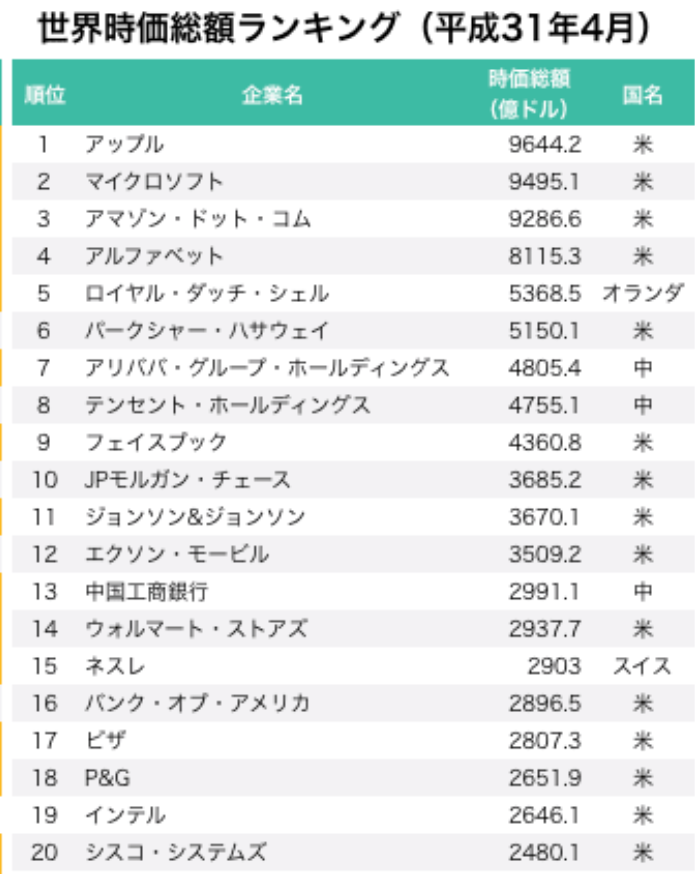Select フェイスブック company name
The width and height of the screenshot is (695, 874).
coord(155,443)
